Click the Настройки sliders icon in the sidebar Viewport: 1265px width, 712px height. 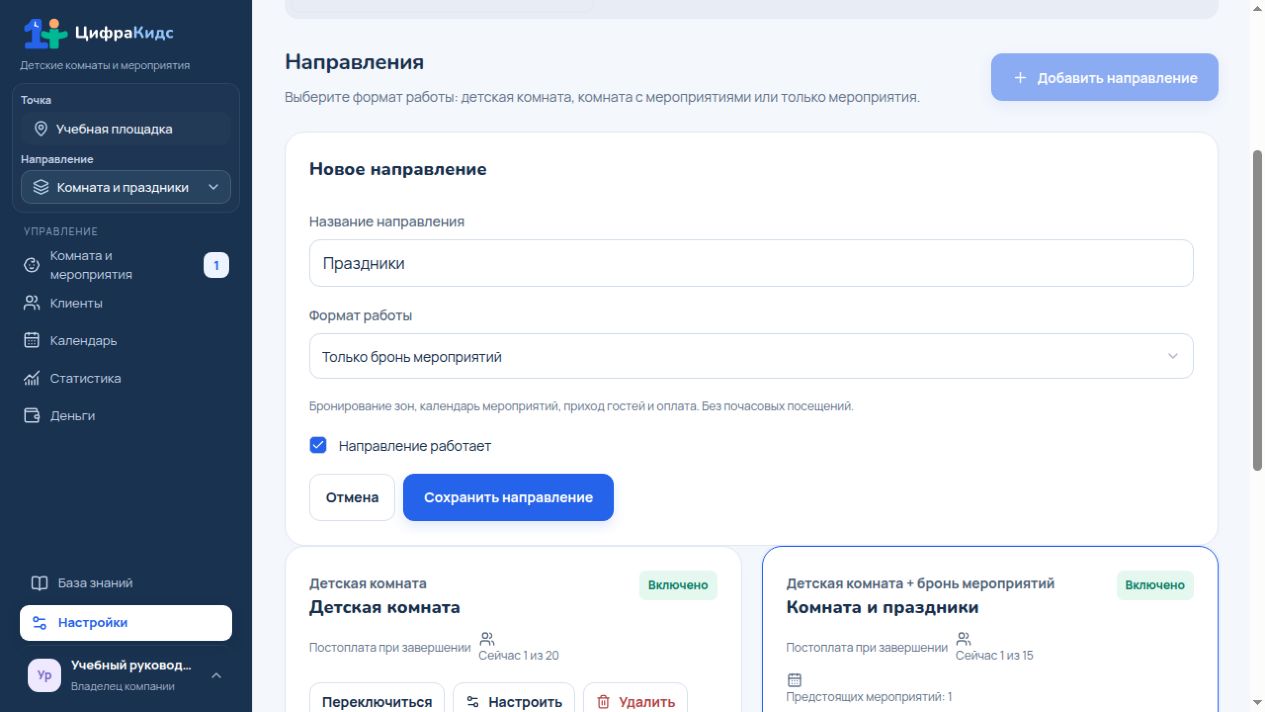(40, 623)
